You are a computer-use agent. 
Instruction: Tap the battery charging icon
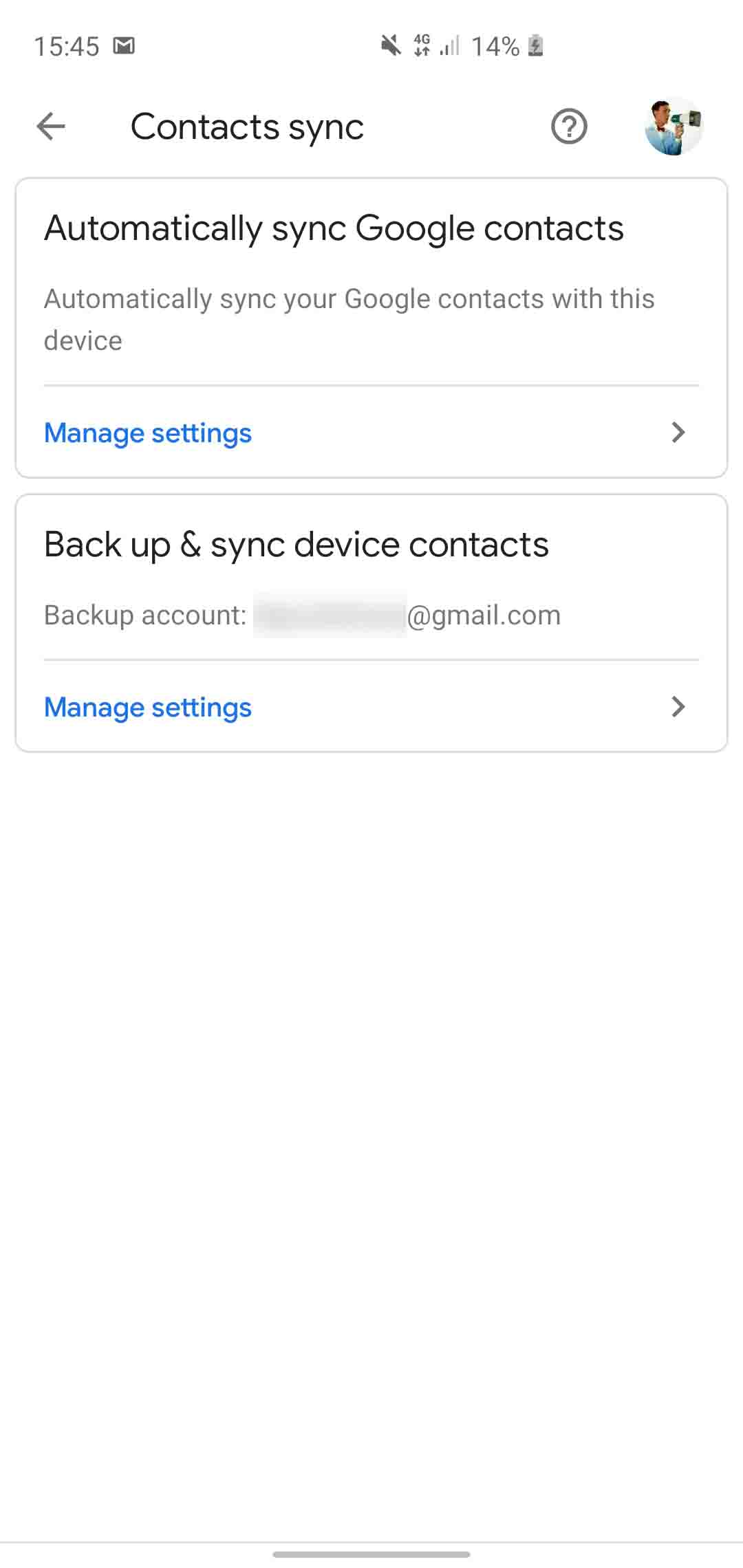pos(535,46)
